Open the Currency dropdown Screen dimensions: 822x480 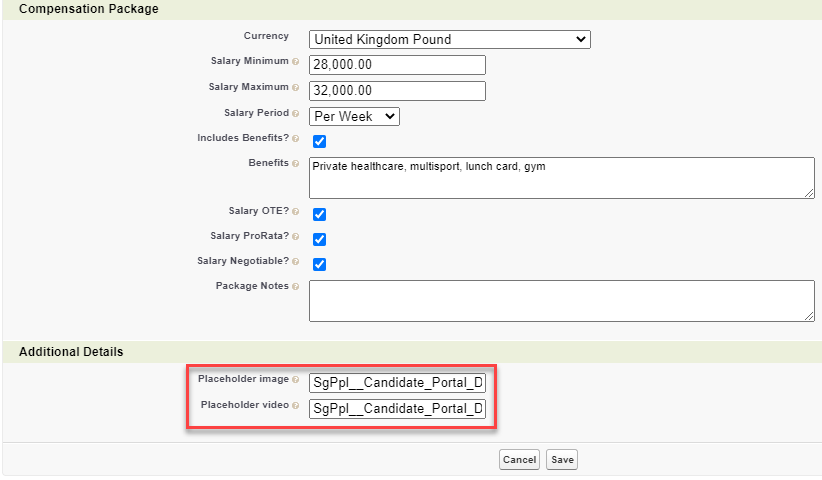(450, 39)
